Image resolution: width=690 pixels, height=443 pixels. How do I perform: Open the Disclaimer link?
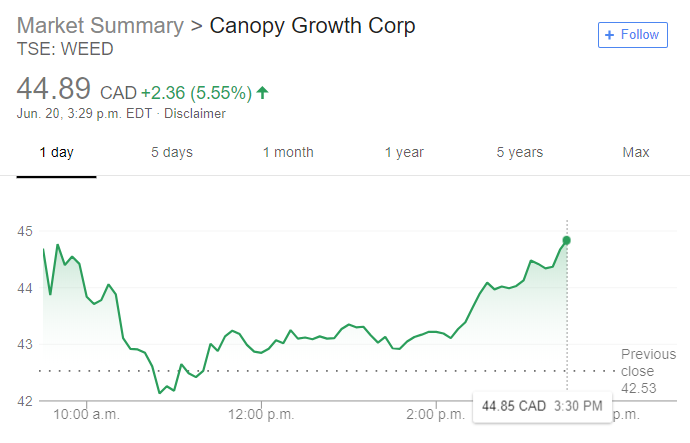point(195,113)
